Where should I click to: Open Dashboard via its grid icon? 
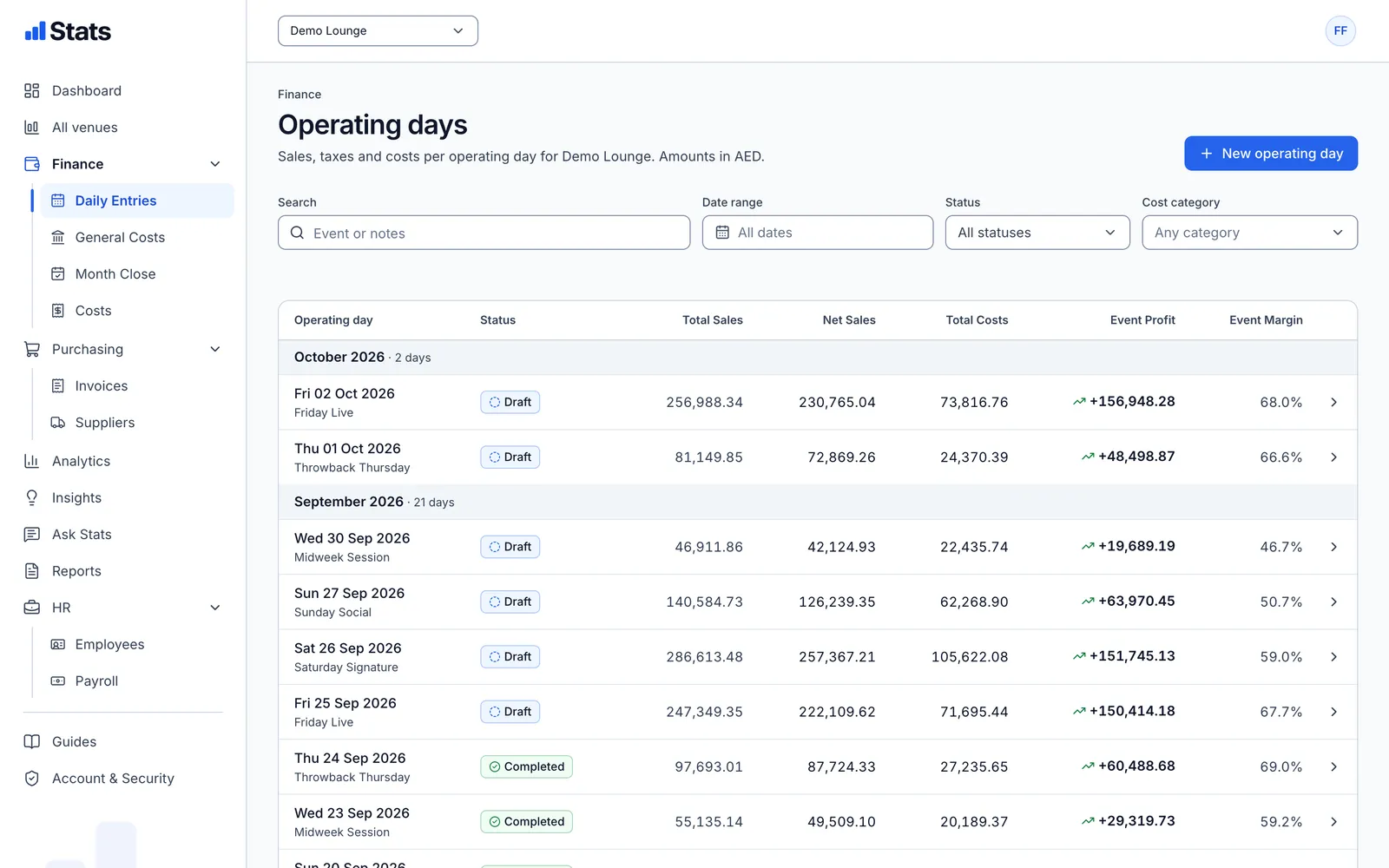(x=32, y=91)
